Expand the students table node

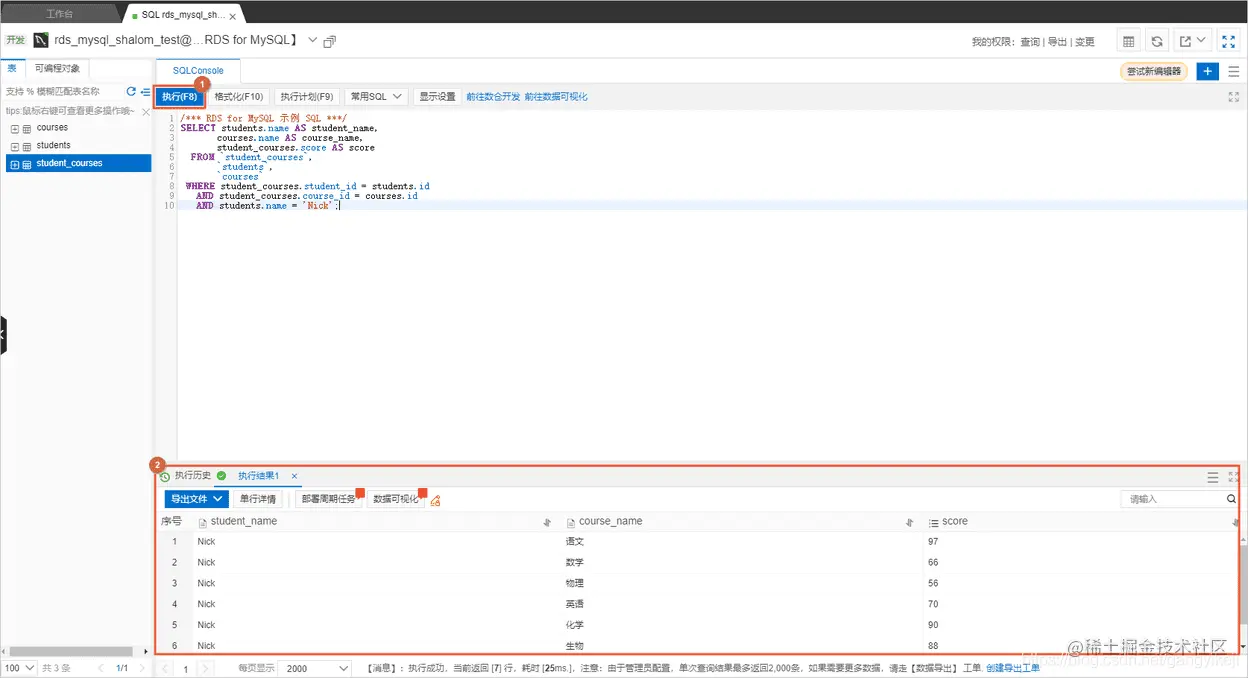15,146
